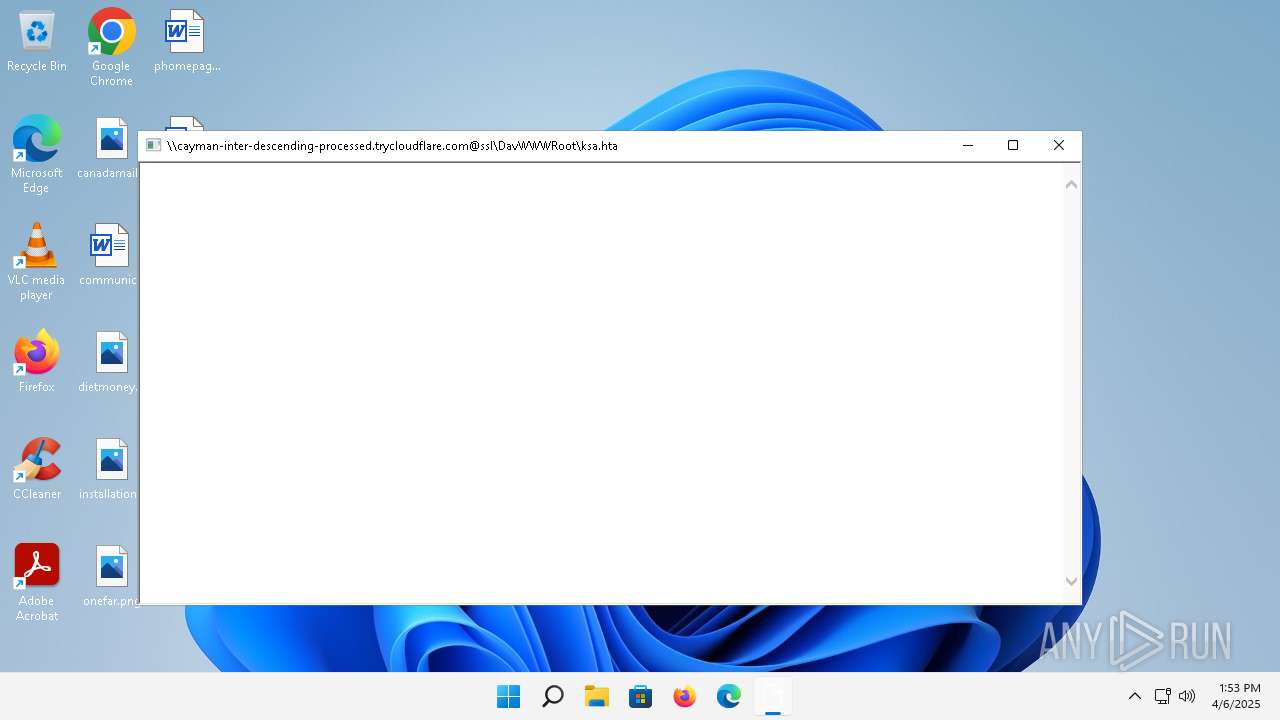Click the HTA window title bar icon
The image size is (1280, 720).
(154, 146)
